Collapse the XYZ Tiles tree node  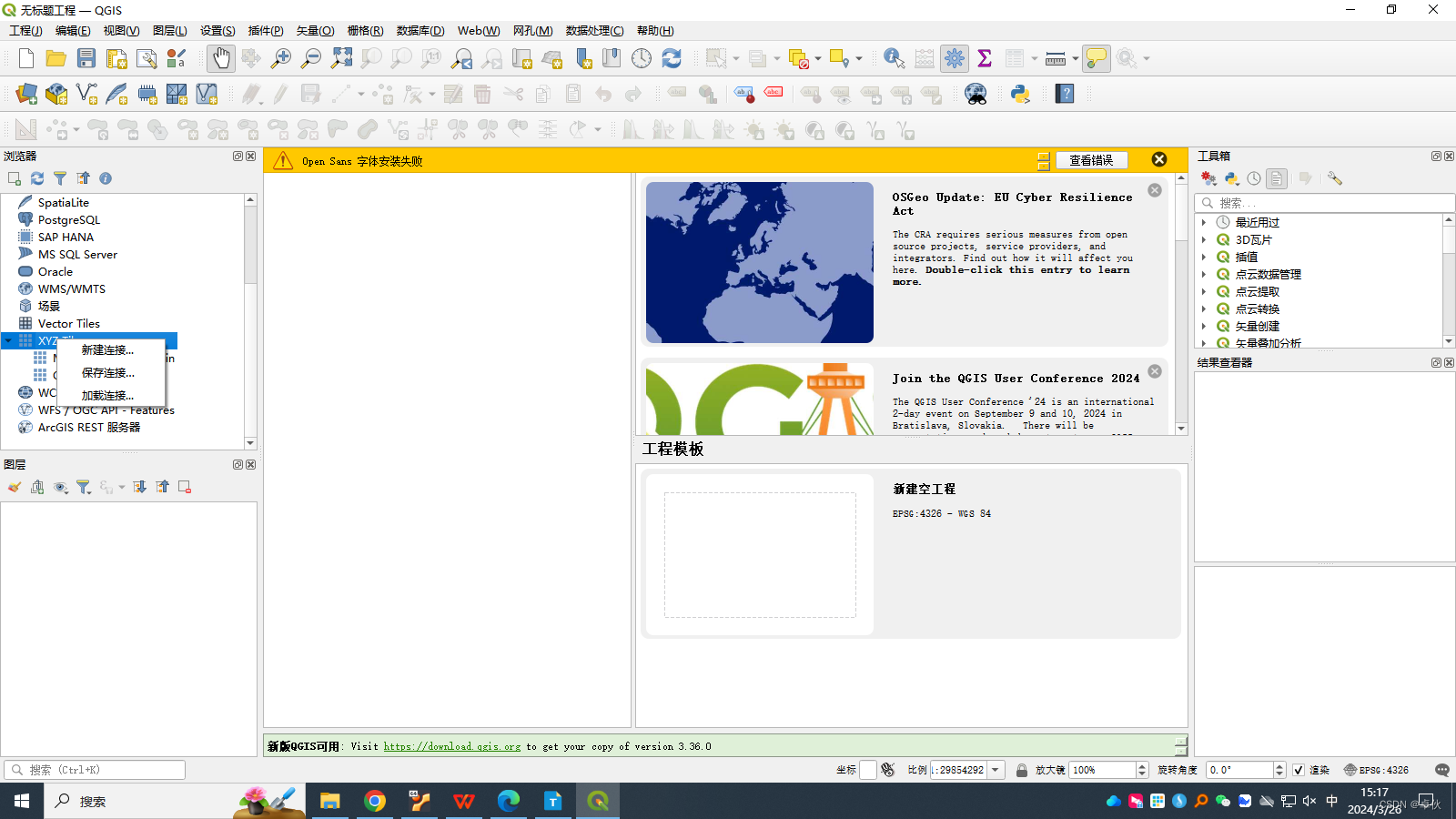(x=8, y=341)
